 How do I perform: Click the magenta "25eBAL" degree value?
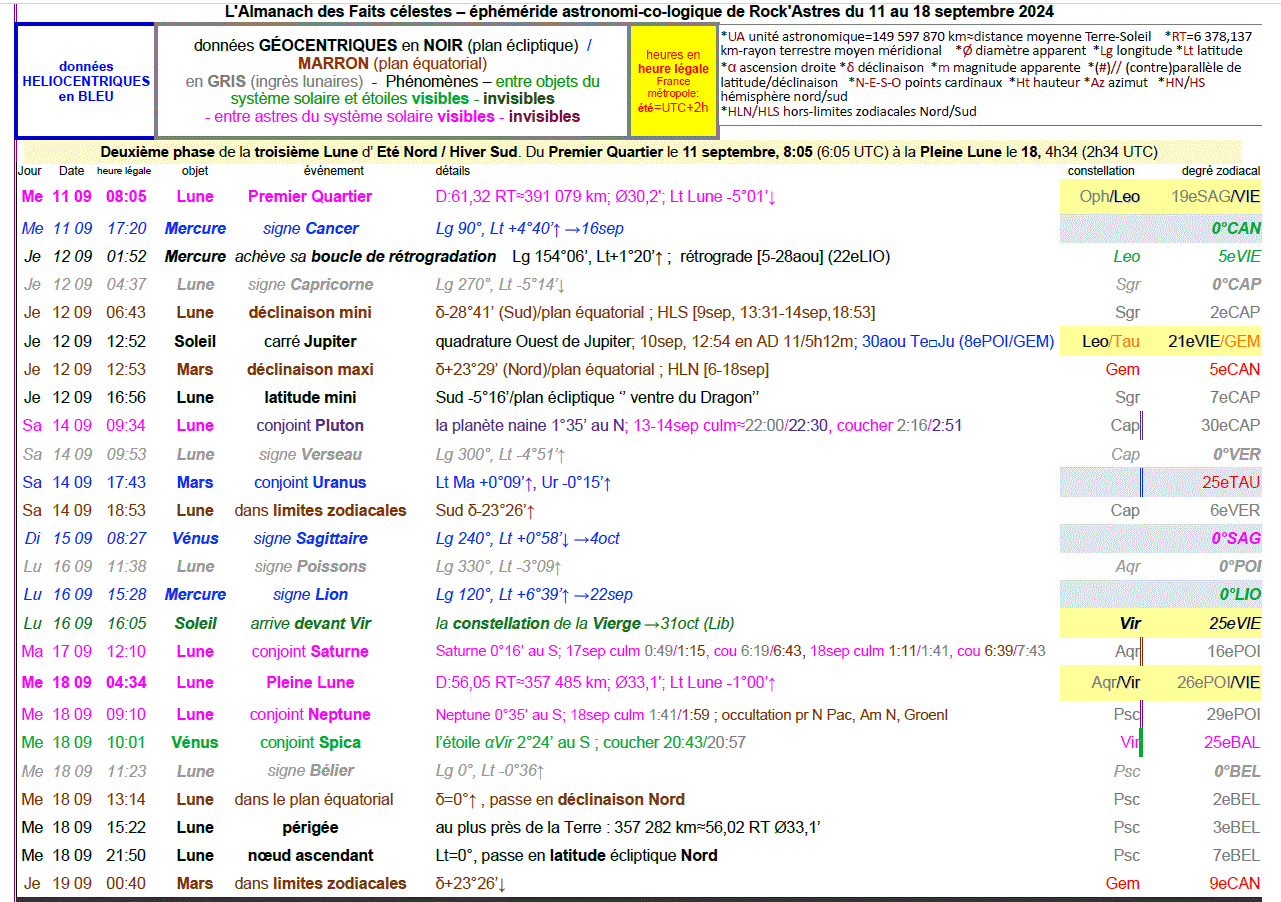click(x=1232, y=742)
